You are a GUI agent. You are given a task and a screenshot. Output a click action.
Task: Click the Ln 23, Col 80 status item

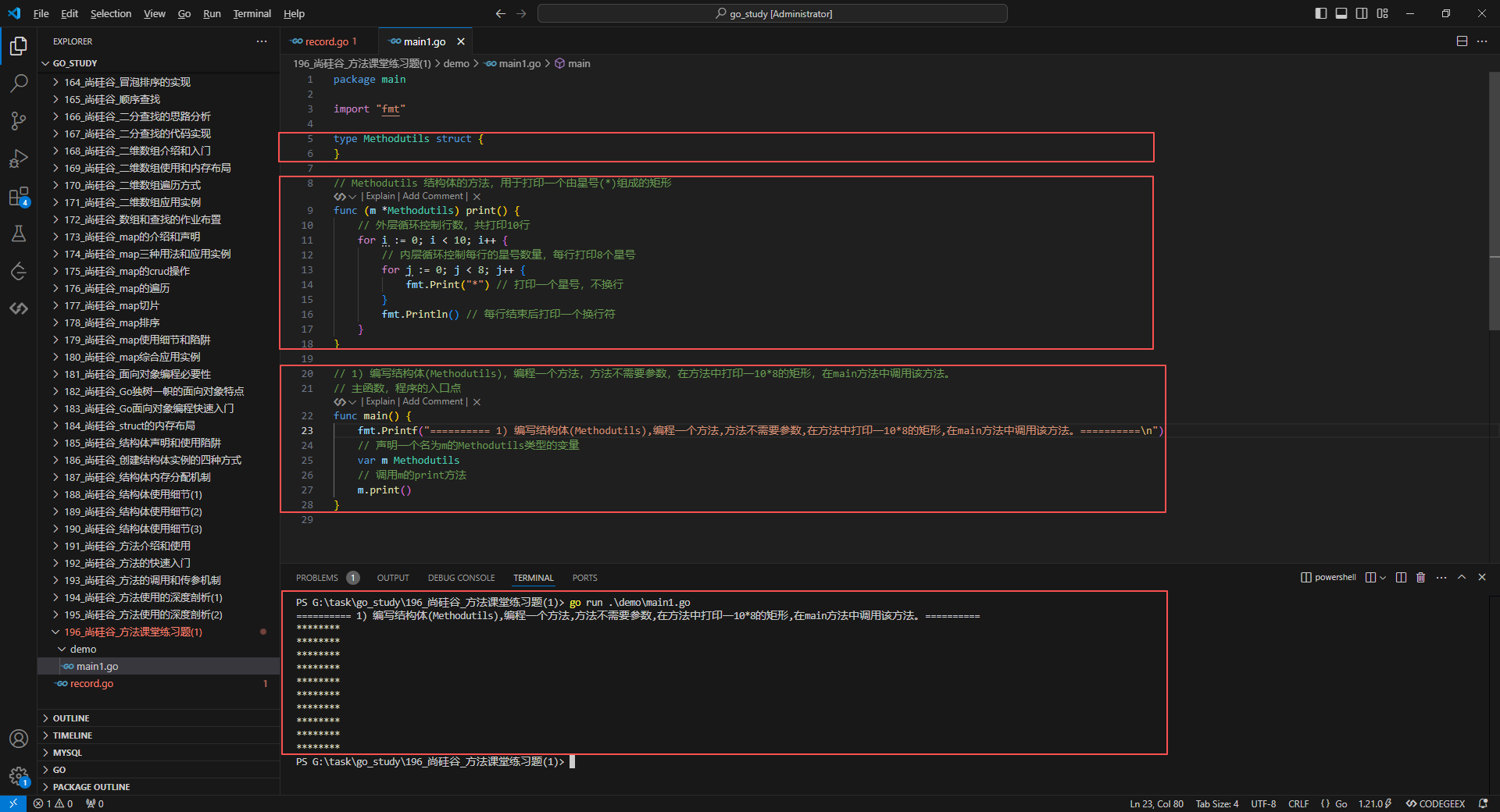1156,803
